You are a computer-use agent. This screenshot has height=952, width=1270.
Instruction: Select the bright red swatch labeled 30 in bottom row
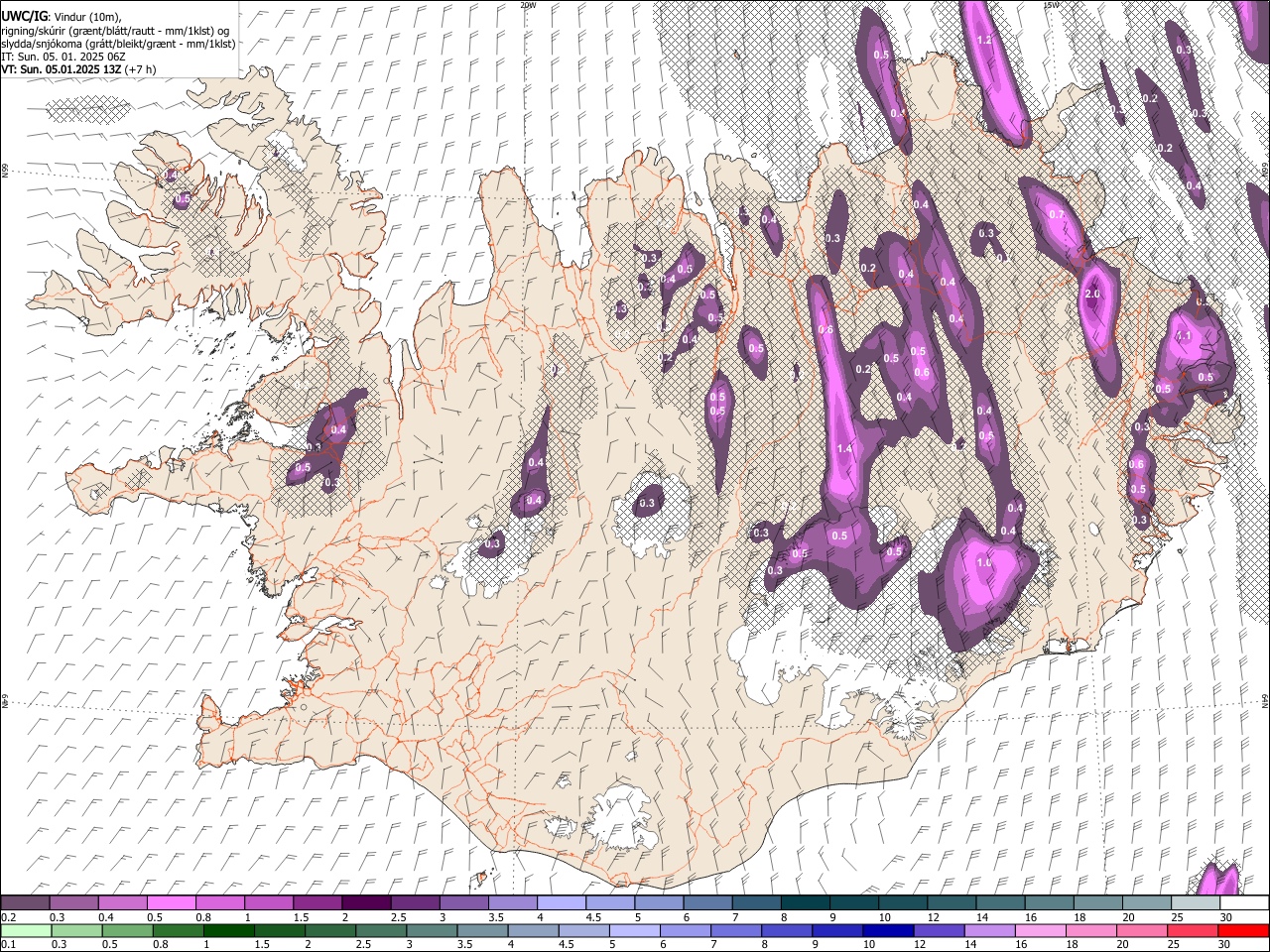1242,930
